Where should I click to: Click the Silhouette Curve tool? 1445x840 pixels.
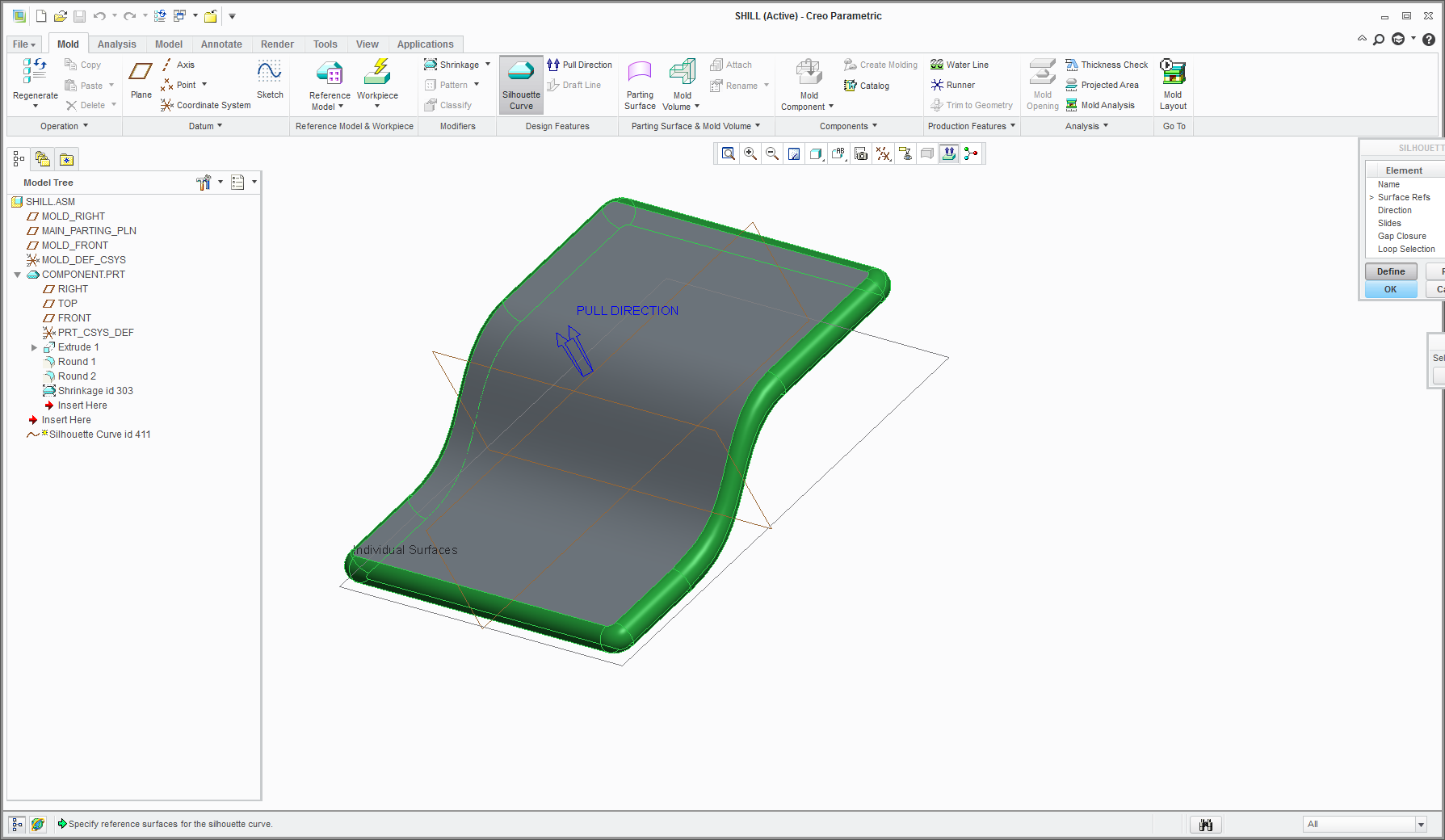(521, 84)
